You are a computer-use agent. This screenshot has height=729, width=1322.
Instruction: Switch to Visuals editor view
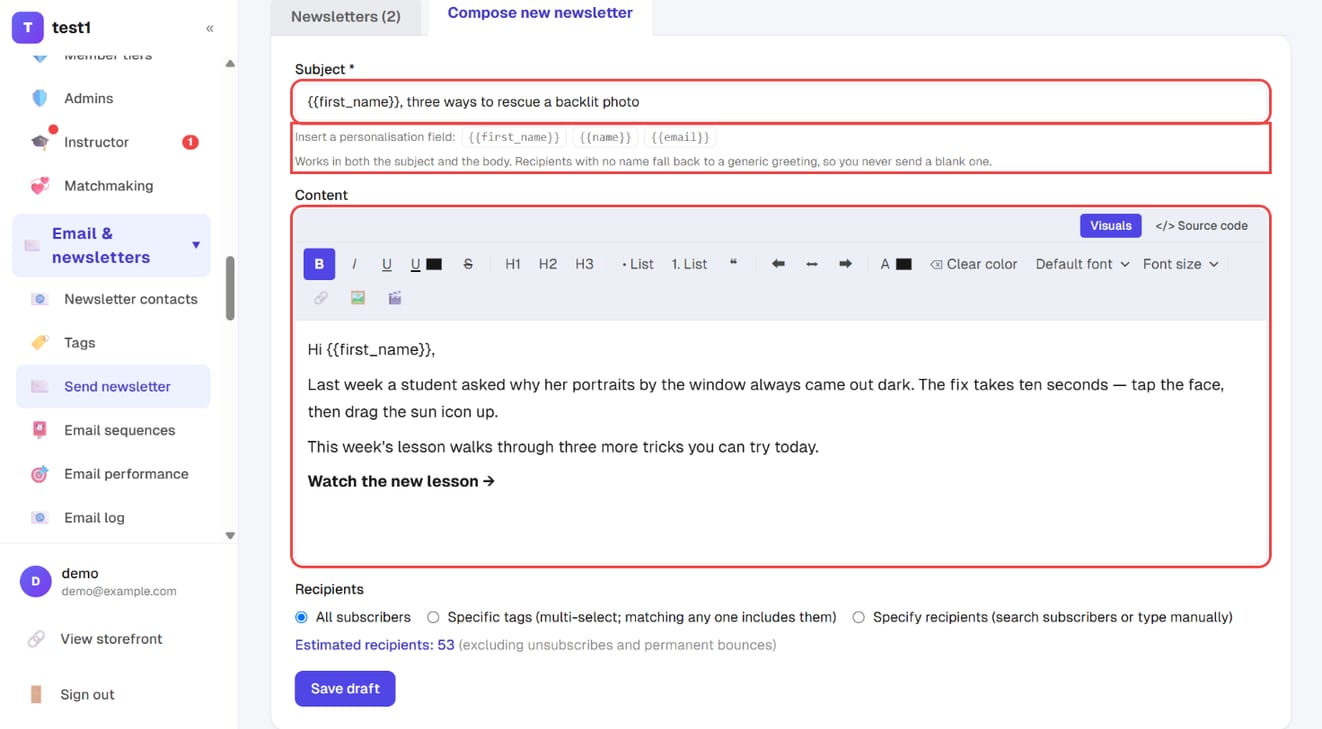coord(1111,226)
